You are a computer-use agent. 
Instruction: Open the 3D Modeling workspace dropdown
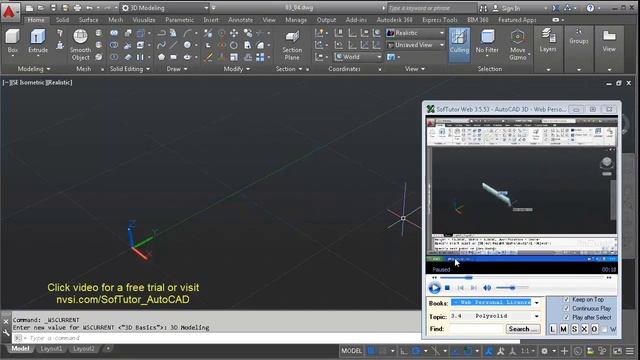pyautogui.click(x=165, y=8)
